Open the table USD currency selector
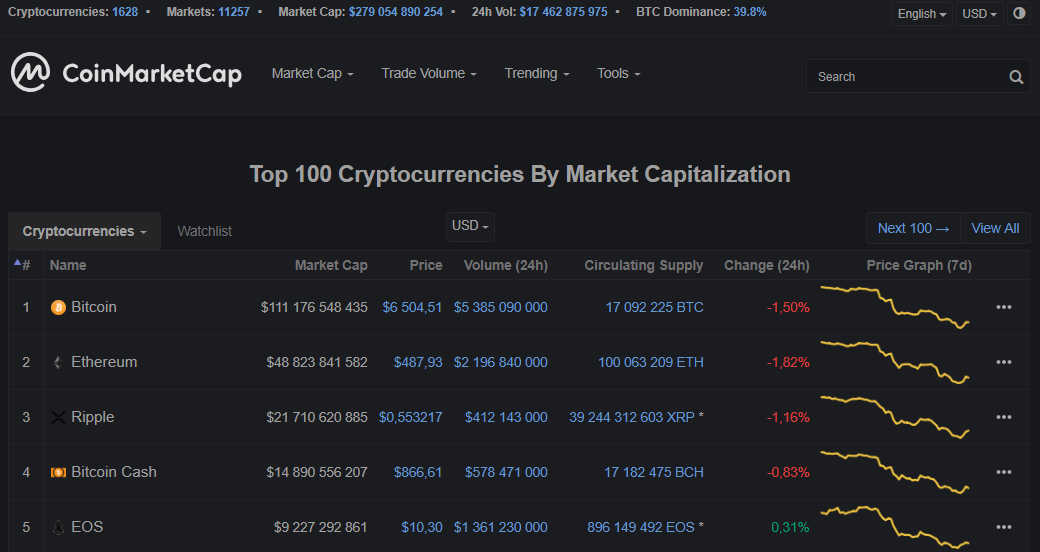The height and width of the screenshot is (552, 1040). (x=470, y=226)
